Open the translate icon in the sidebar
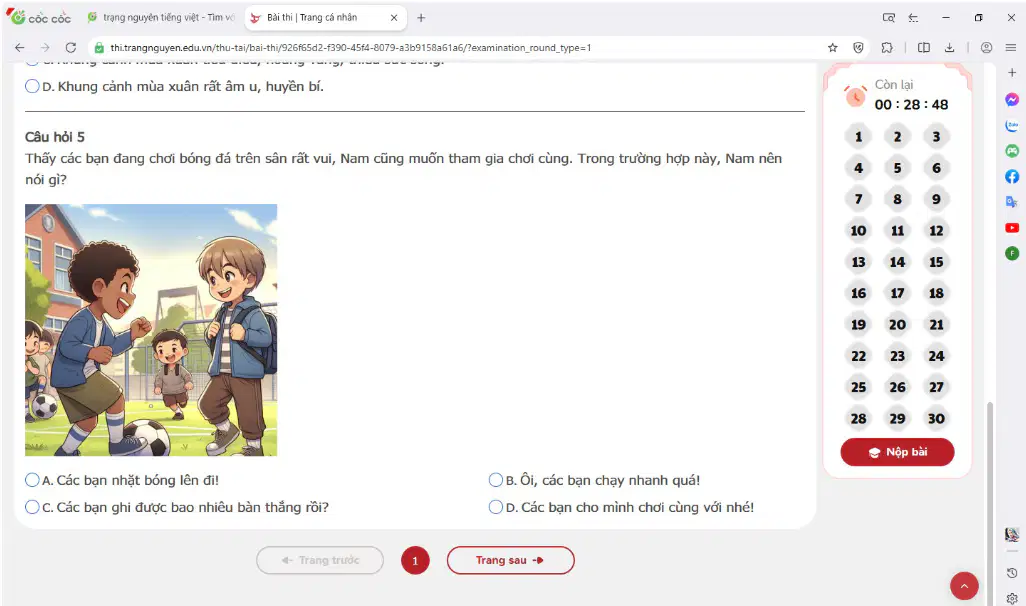Image resolution: width=1026 pixels, height=606 pixels. coord(1012,202)
